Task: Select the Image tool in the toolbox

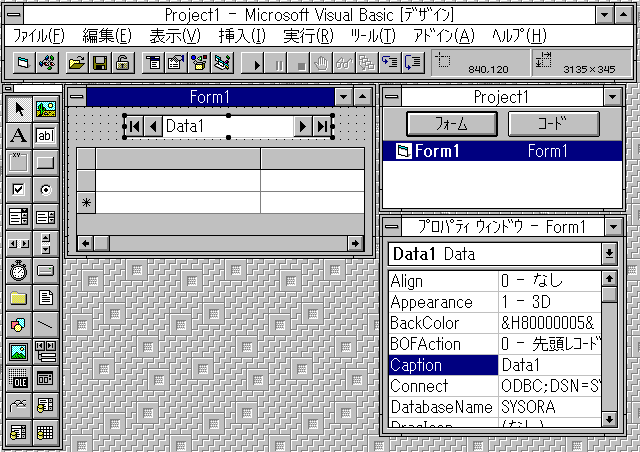Action: tap(19, 352)
